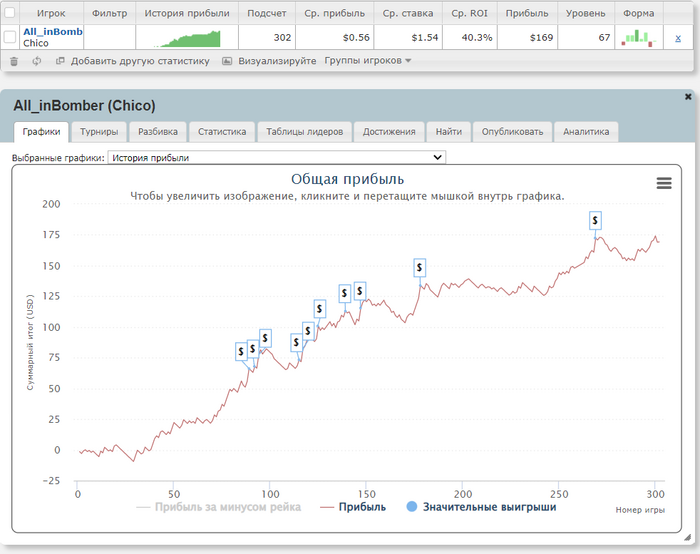This screenshot has width=700, height=554.
Task: Click the Номер игры axis label
Action: pos(640,510)
